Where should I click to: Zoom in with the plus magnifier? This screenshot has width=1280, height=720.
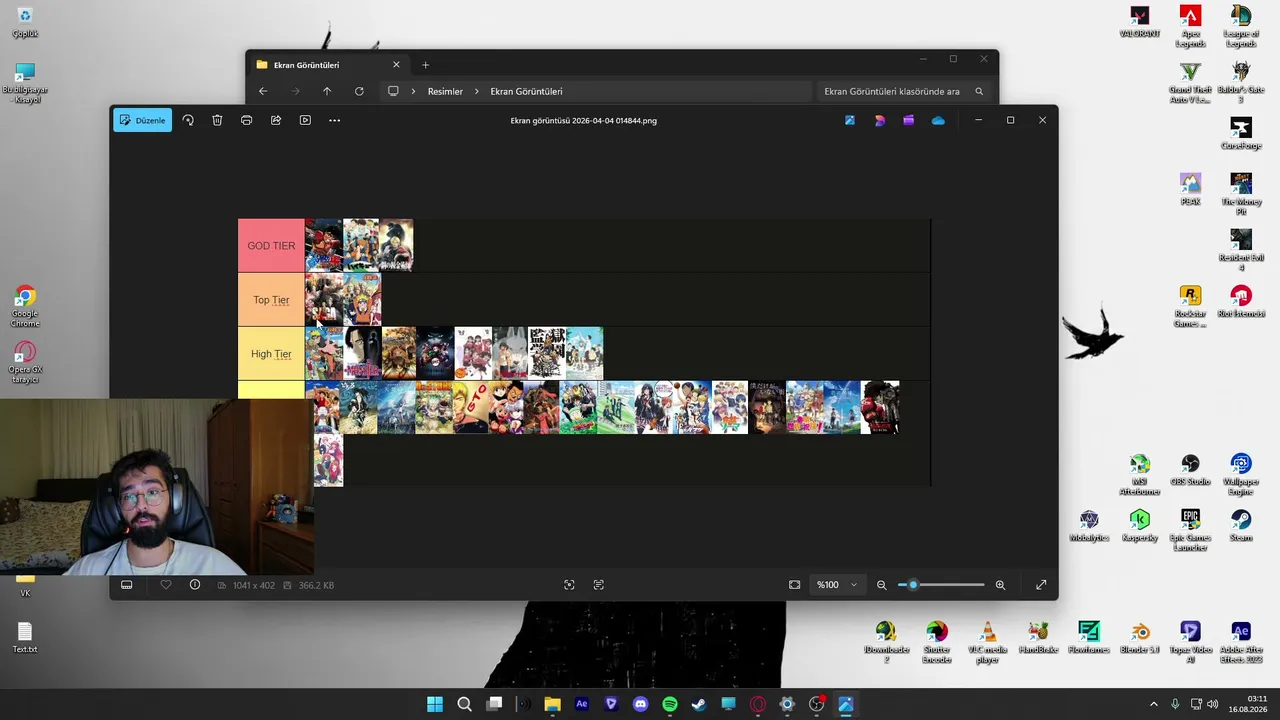pos(1000,585)
